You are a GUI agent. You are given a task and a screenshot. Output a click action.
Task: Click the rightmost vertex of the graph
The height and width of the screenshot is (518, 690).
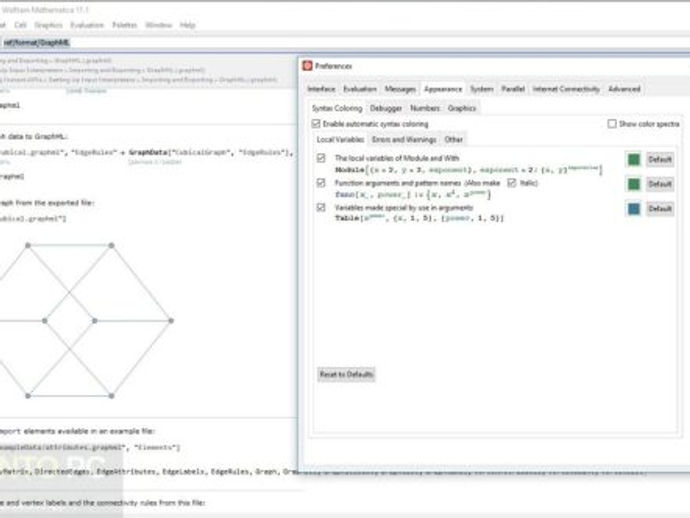click(x=171, y=320)
